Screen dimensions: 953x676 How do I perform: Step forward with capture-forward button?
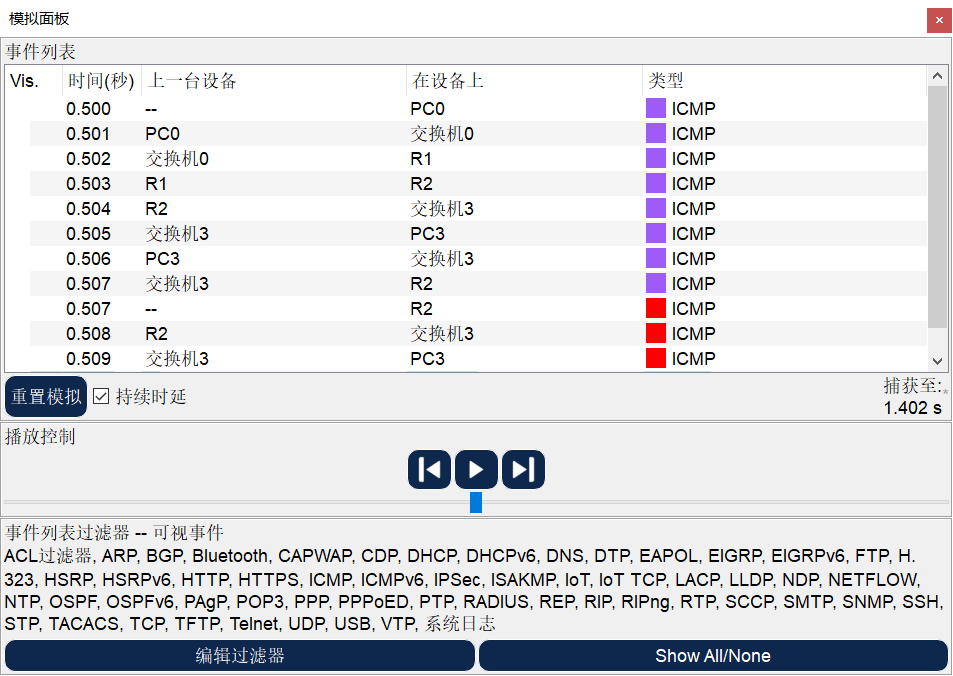pyautogui.click(x=523, y=469)
